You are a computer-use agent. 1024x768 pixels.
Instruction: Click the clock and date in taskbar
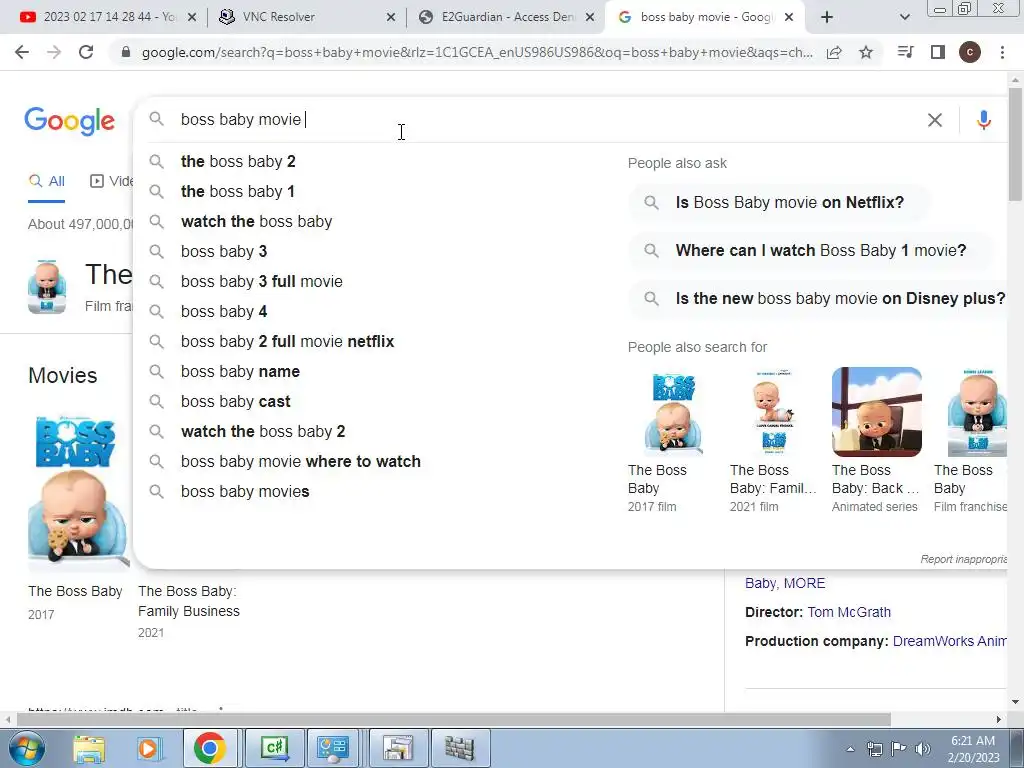[x=973, y=749]
